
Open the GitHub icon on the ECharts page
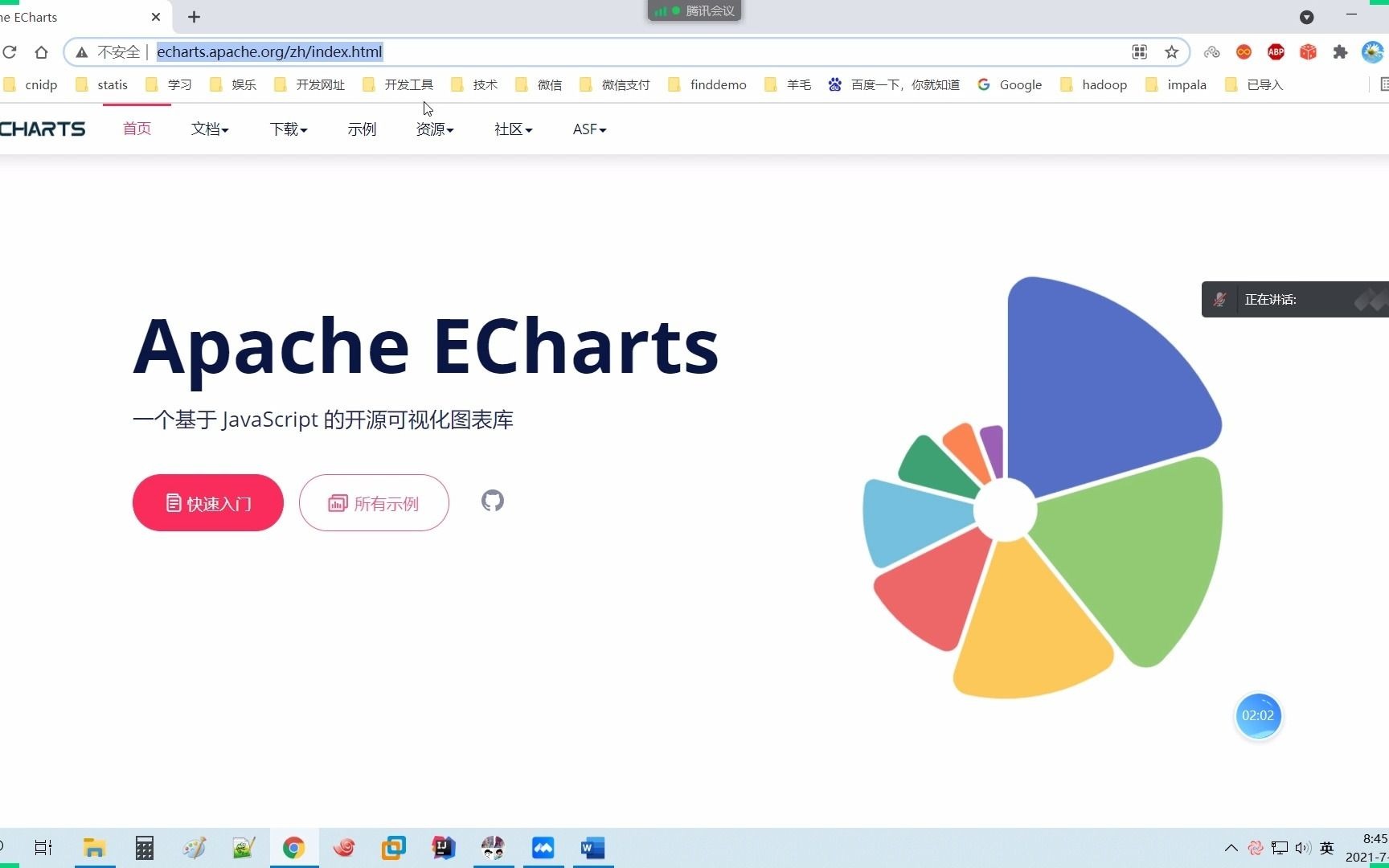pyautogui.click(x=493, y=501)
